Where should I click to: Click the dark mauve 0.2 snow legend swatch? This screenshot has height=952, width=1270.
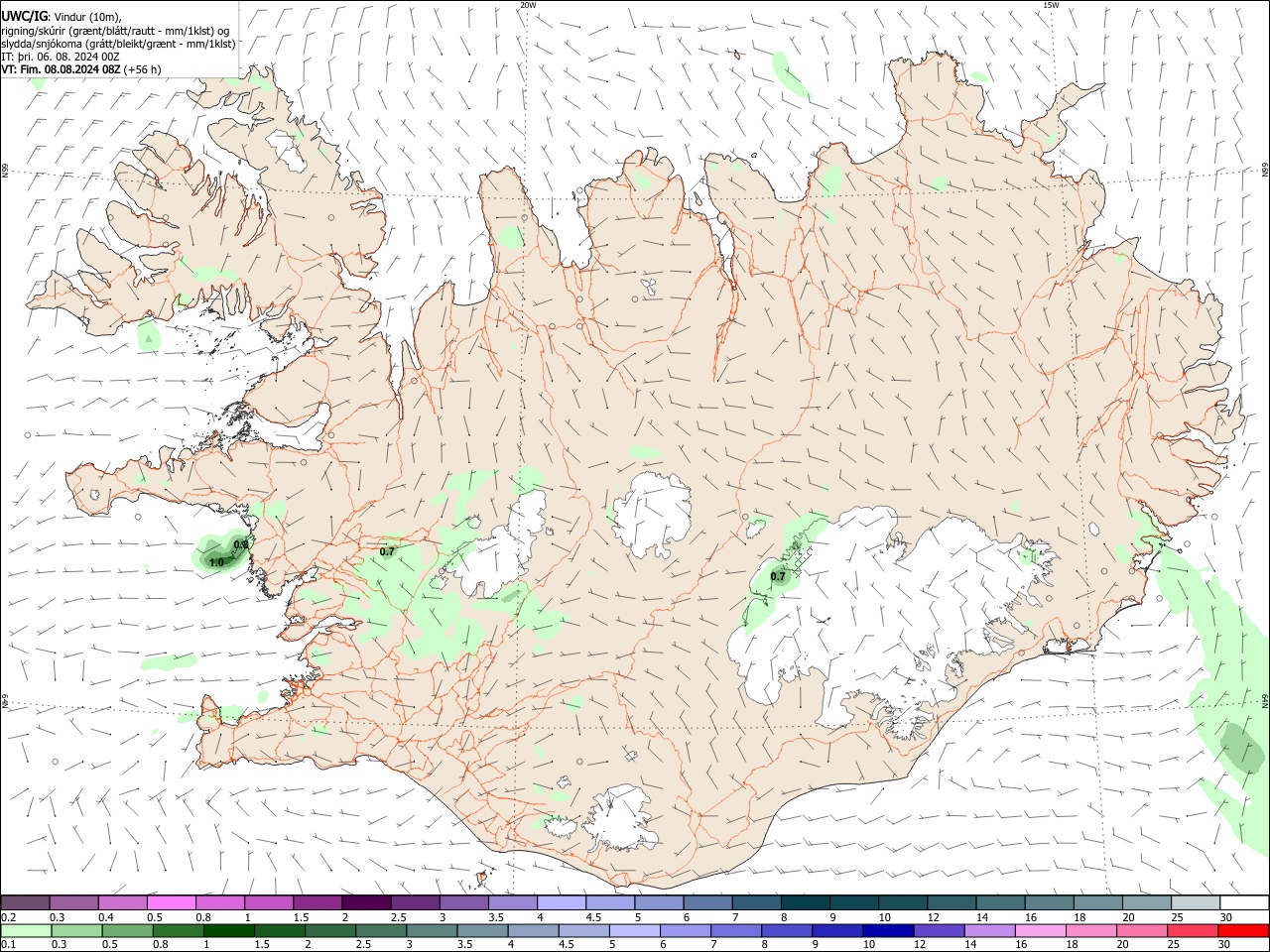[25, 902]
